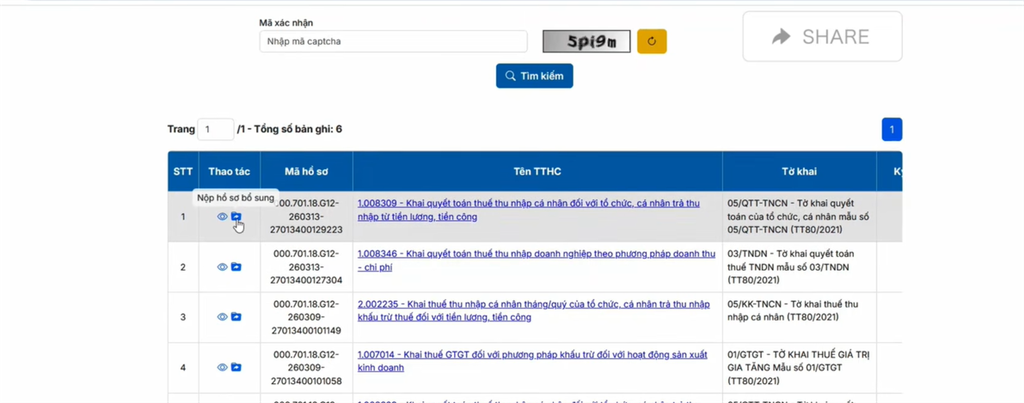Click the page number box next to Trang
This screenshot has width=1024, height=403.
pyautogui.click(x=215, y=129)
